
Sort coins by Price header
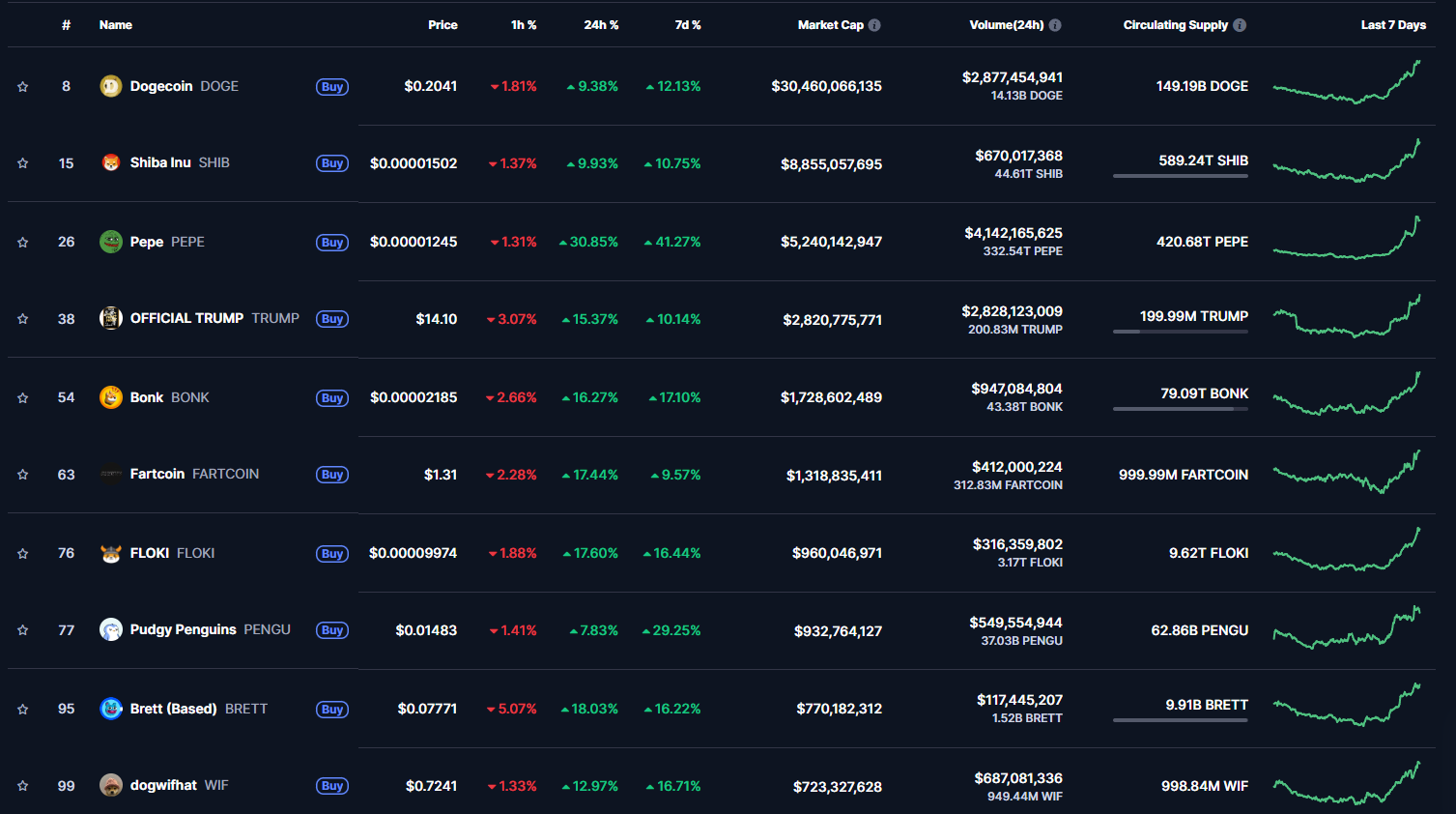(443, 25)
